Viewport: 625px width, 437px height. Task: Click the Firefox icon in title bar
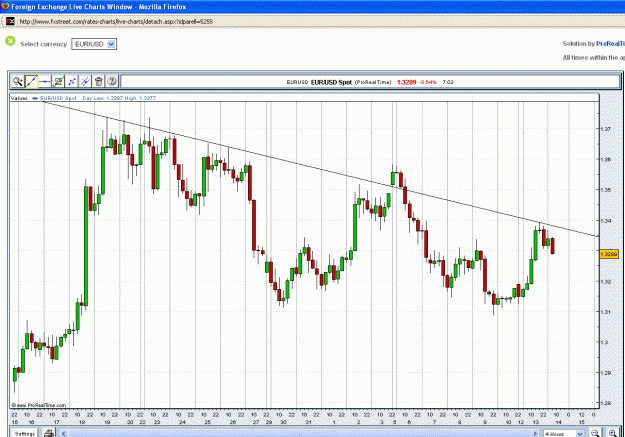5,6
